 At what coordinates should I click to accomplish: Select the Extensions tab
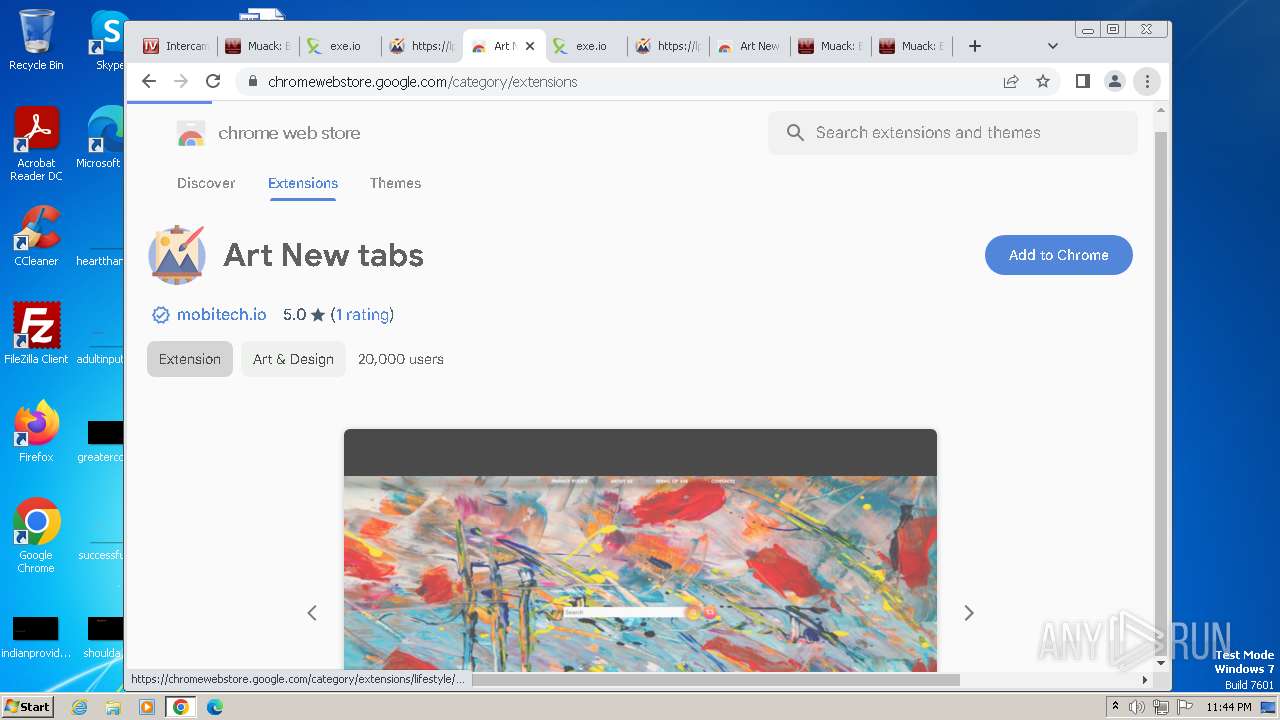(x=303, y=183)
